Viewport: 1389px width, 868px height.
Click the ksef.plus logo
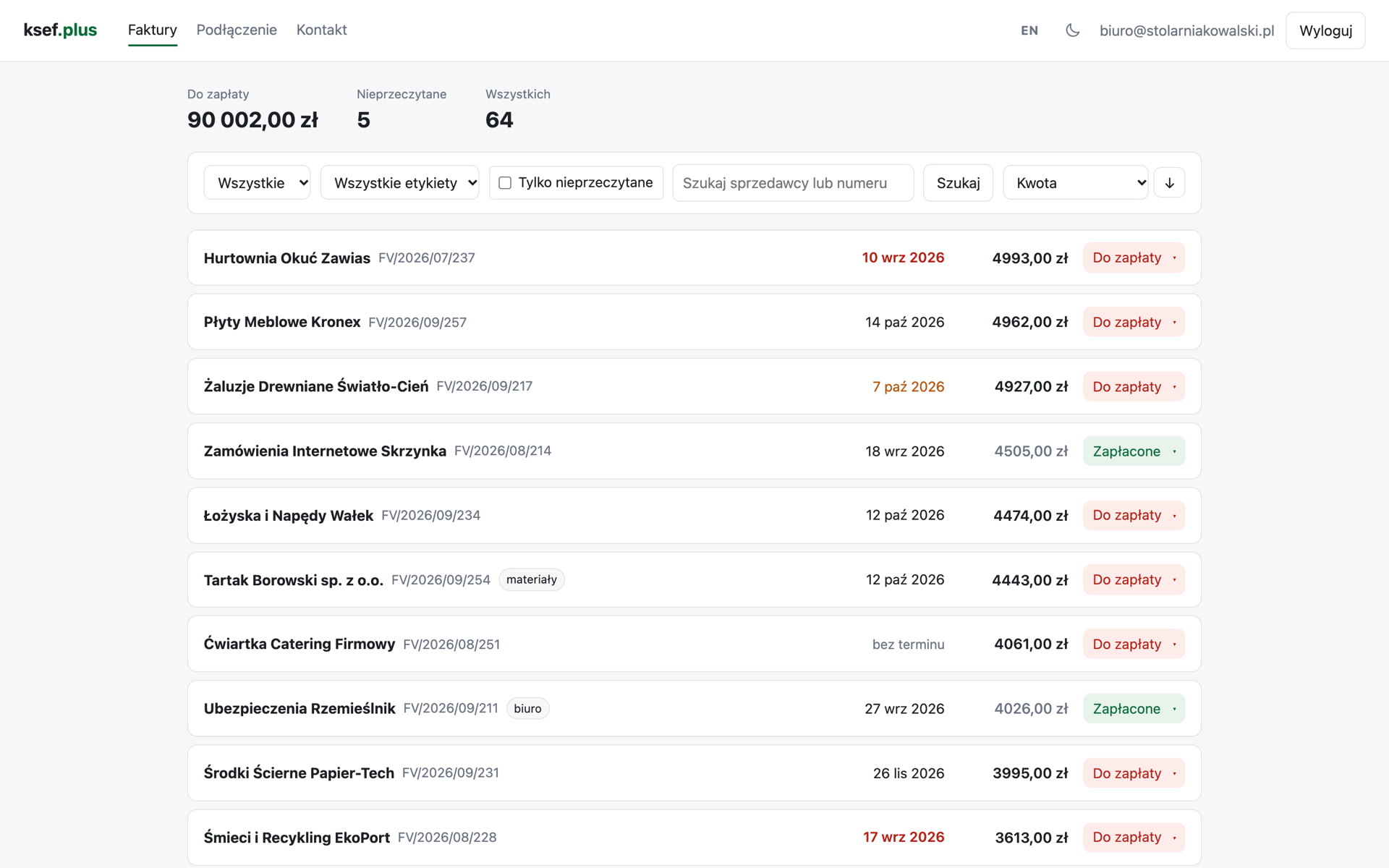tap(60, 30)
